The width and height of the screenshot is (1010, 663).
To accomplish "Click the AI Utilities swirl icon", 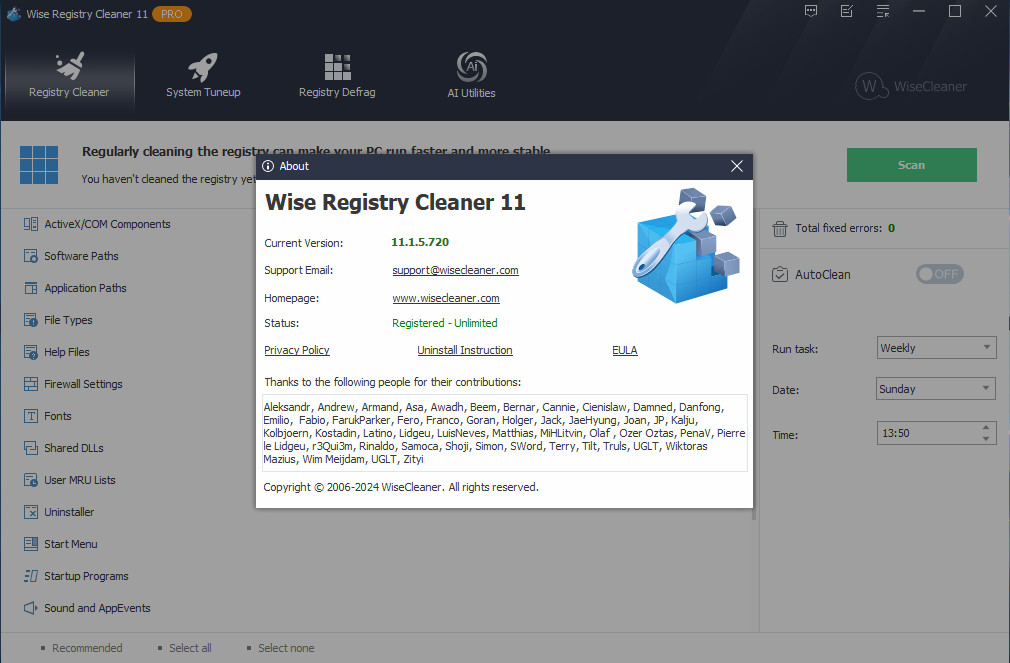I will coord(472,67).
